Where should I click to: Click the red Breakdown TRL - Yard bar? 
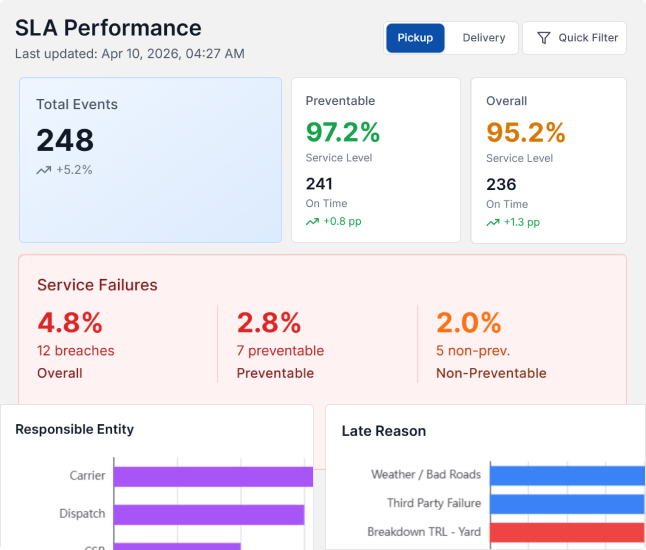pos(567,532)
